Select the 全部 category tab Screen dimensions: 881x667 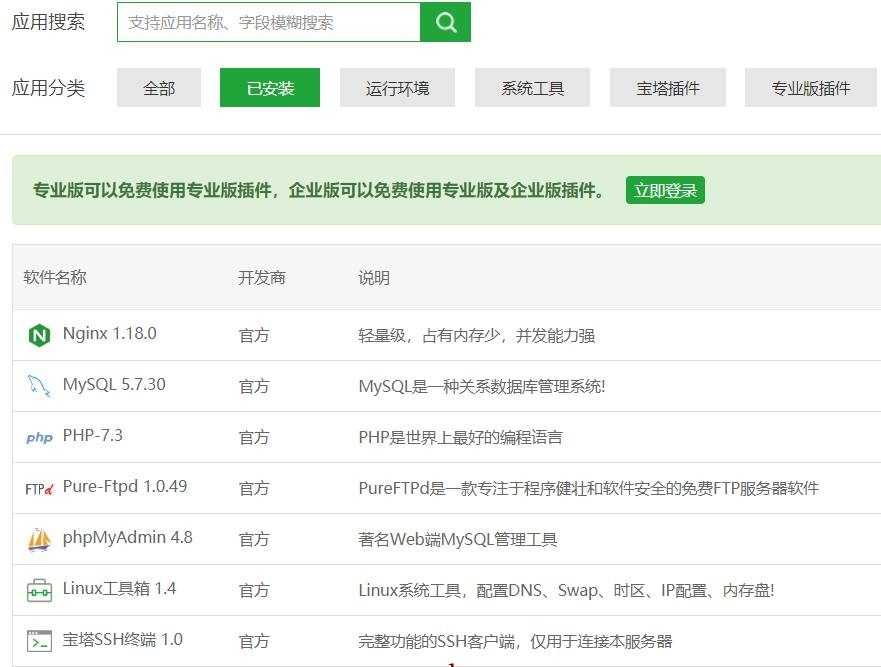coord(159,88)
